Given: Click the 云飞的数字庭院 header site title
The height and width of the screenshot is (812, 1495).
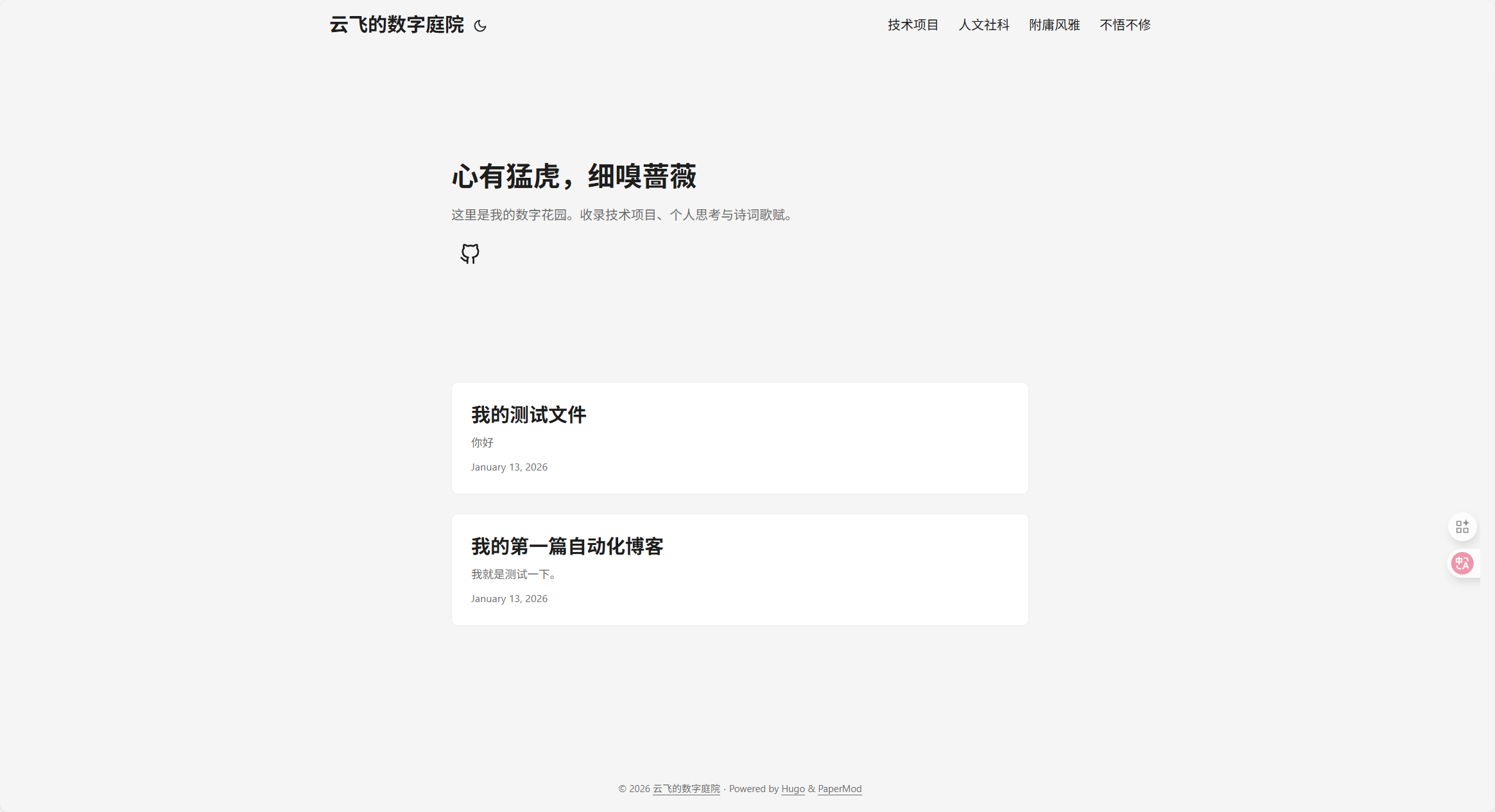Looking at the screenshot, I should [x=397, y=25].
